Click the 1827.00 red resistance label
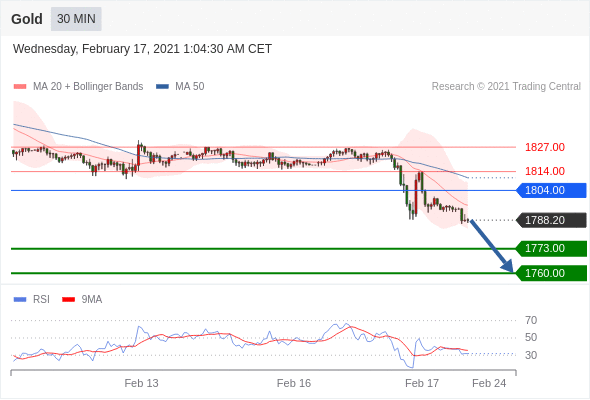 click(x=545, y=147)
